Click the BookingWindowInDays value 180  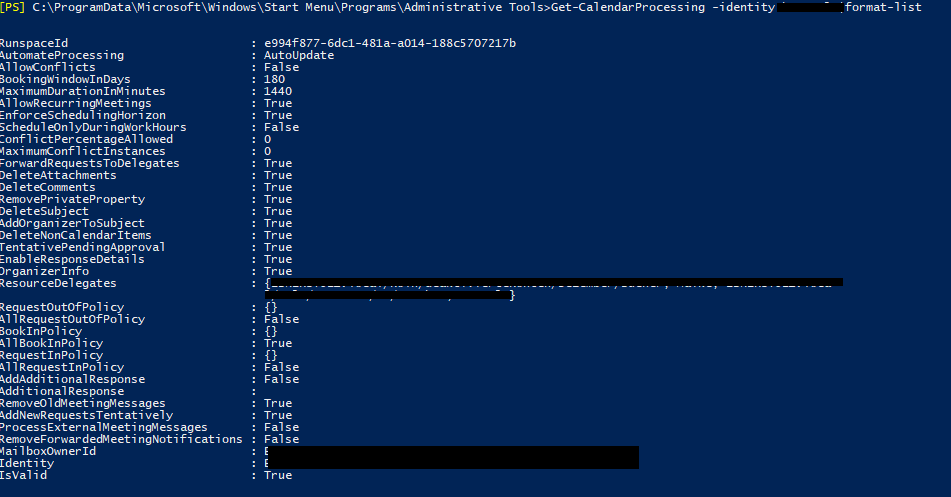(274, 79)
